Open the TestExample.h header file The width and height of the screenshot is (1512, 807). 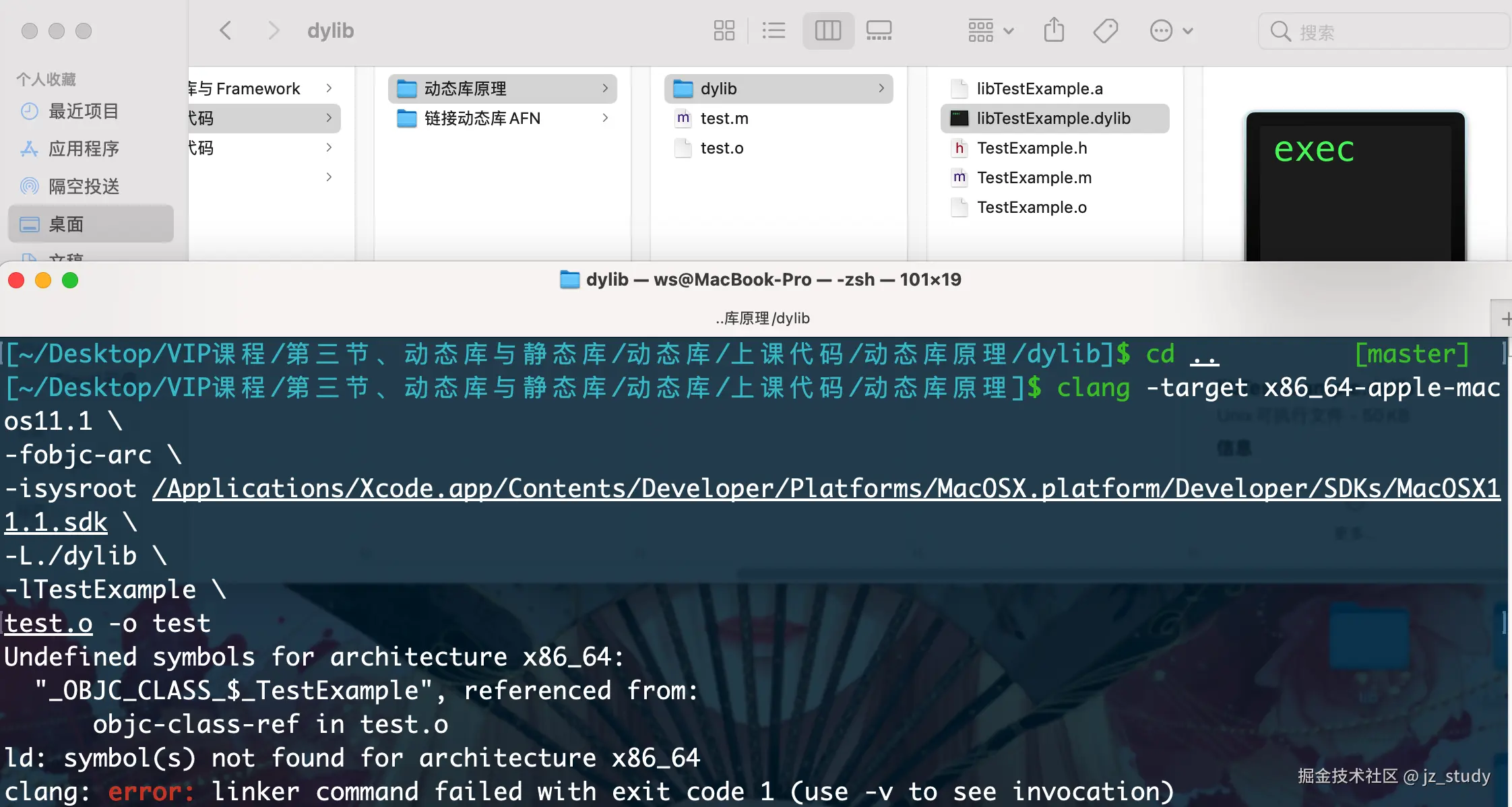1032,148
